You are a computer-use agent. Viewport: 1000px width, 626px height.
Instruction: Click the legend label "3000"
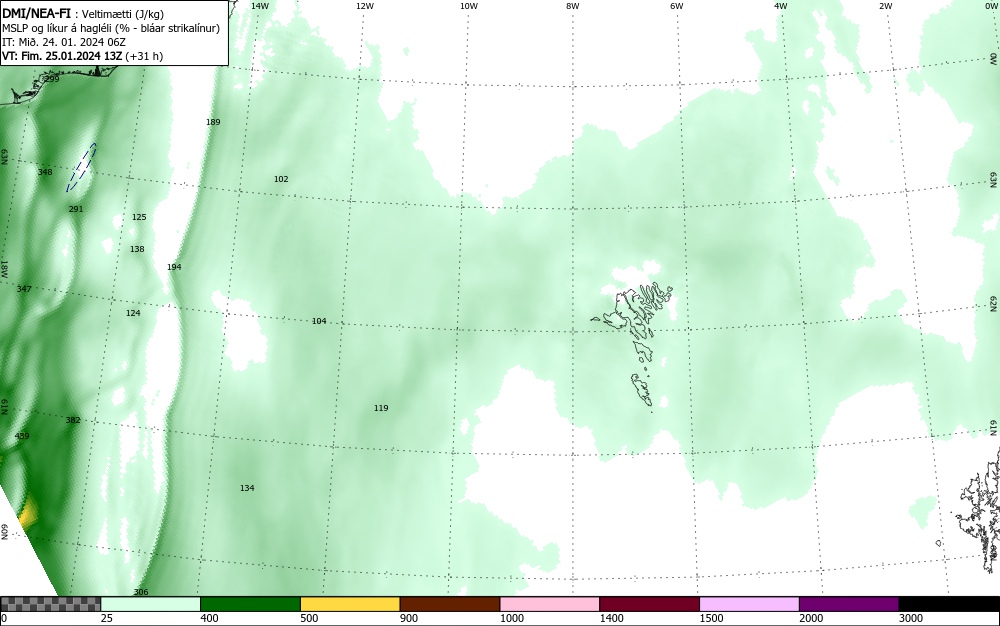pos(911,618)
